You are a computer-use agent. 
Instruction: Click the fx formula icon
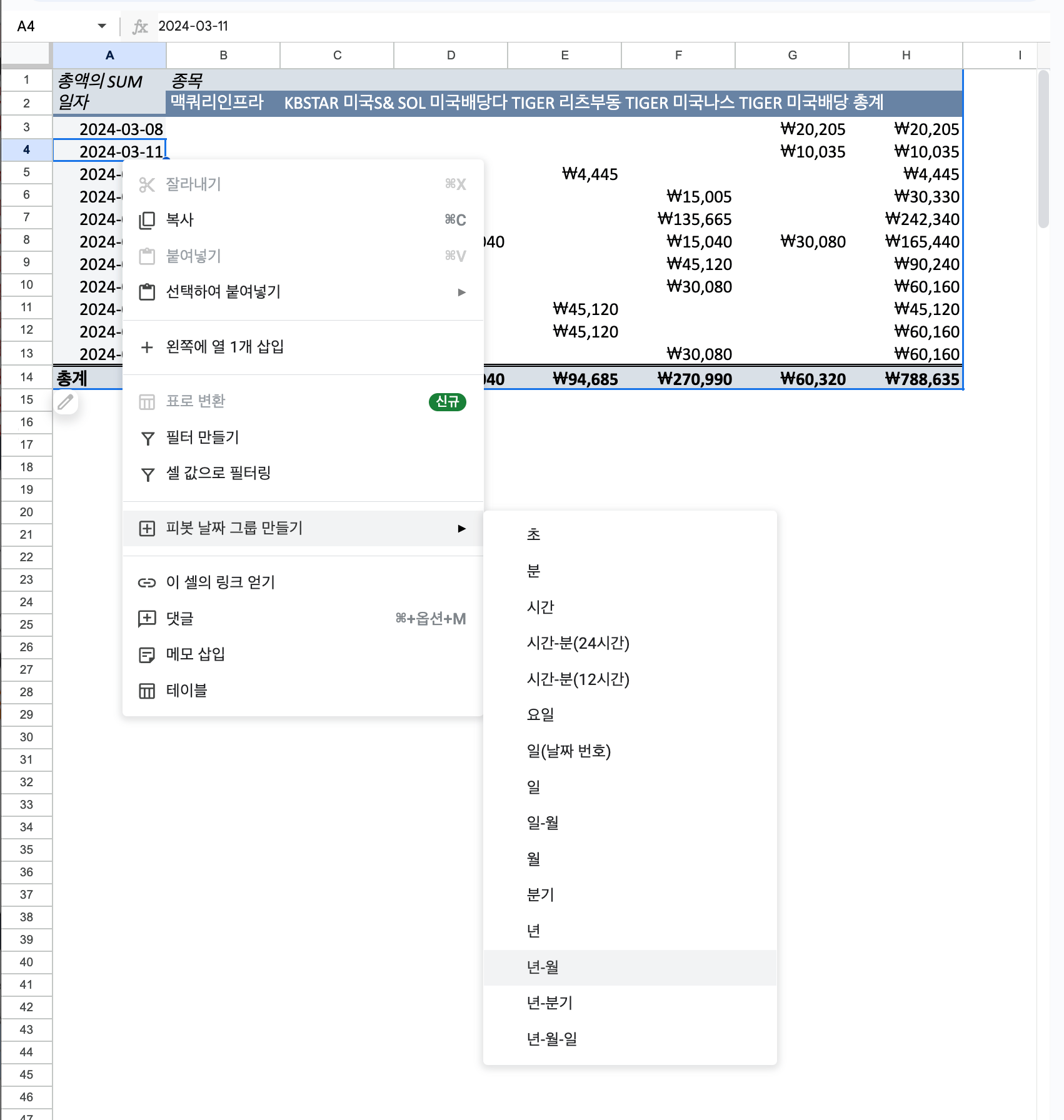coord(140,27)
